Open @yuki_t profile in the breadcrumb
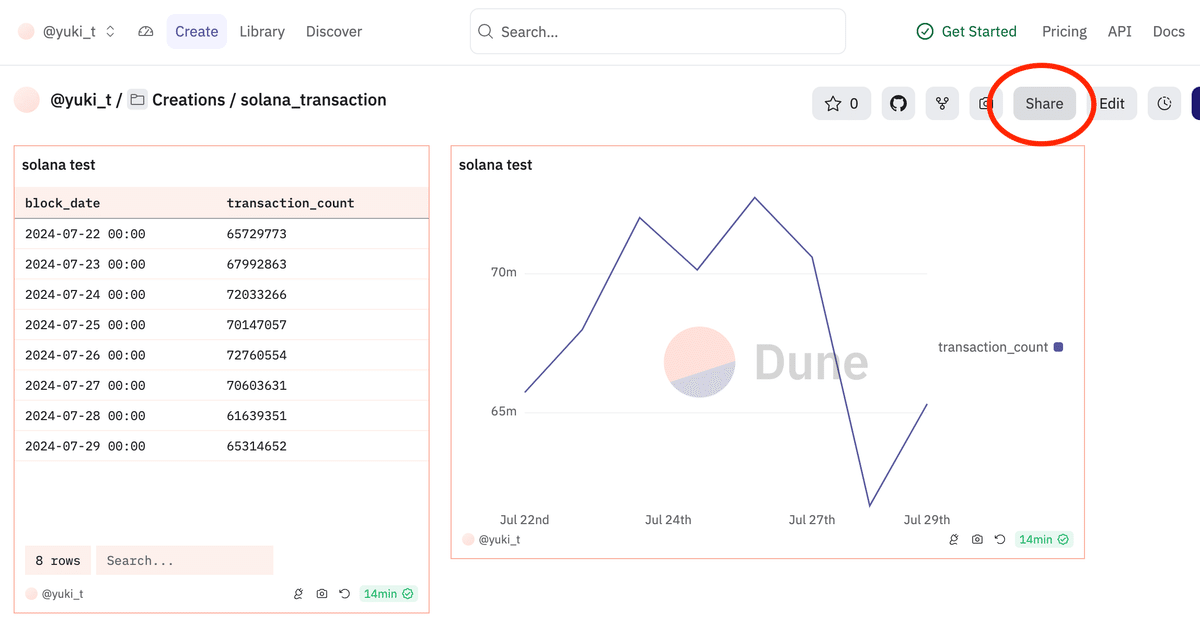Image resolution: width=1200 pixels, height=627 pixels. coord(80,100)
